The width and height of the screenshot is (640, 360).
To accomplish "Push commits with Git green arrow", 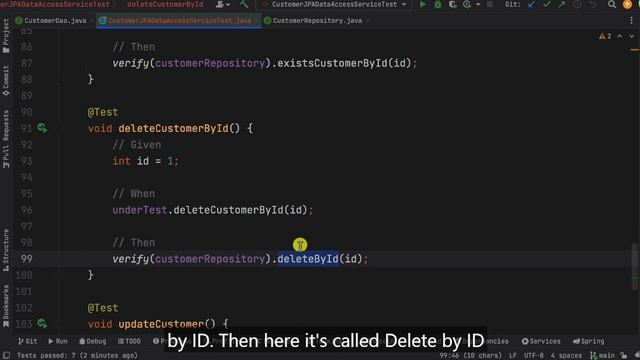I will (x=562, y=4).
